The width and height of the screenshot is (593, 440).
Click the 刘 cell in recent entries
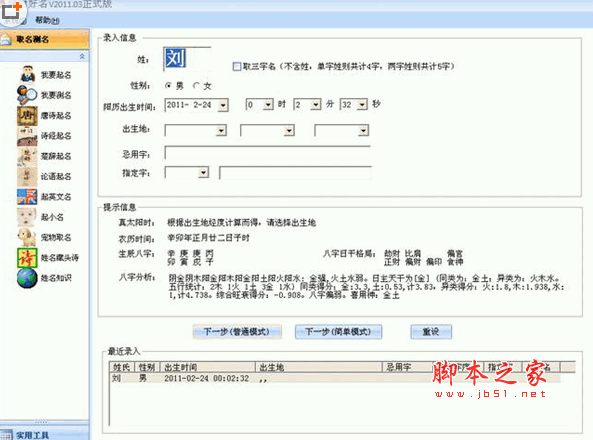click(x=116, y=378)
